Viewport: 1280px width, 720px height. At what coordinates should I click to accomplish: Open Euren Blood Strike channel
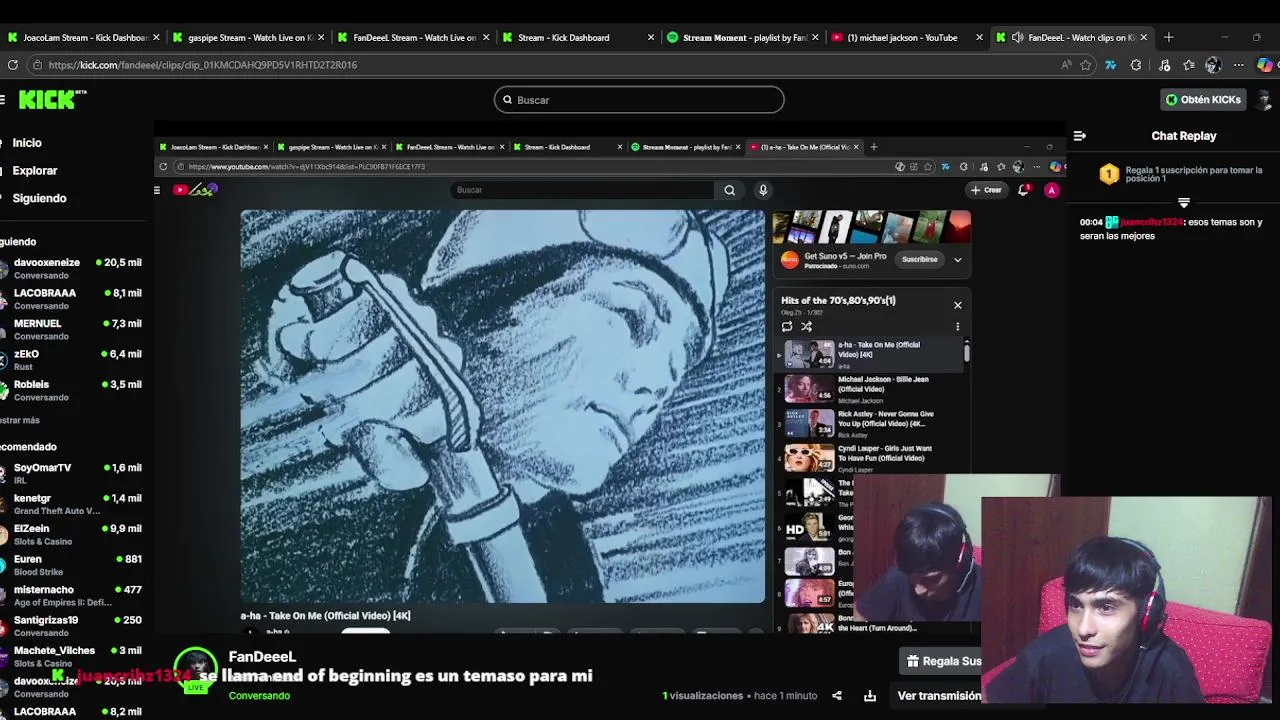point(72,565)
